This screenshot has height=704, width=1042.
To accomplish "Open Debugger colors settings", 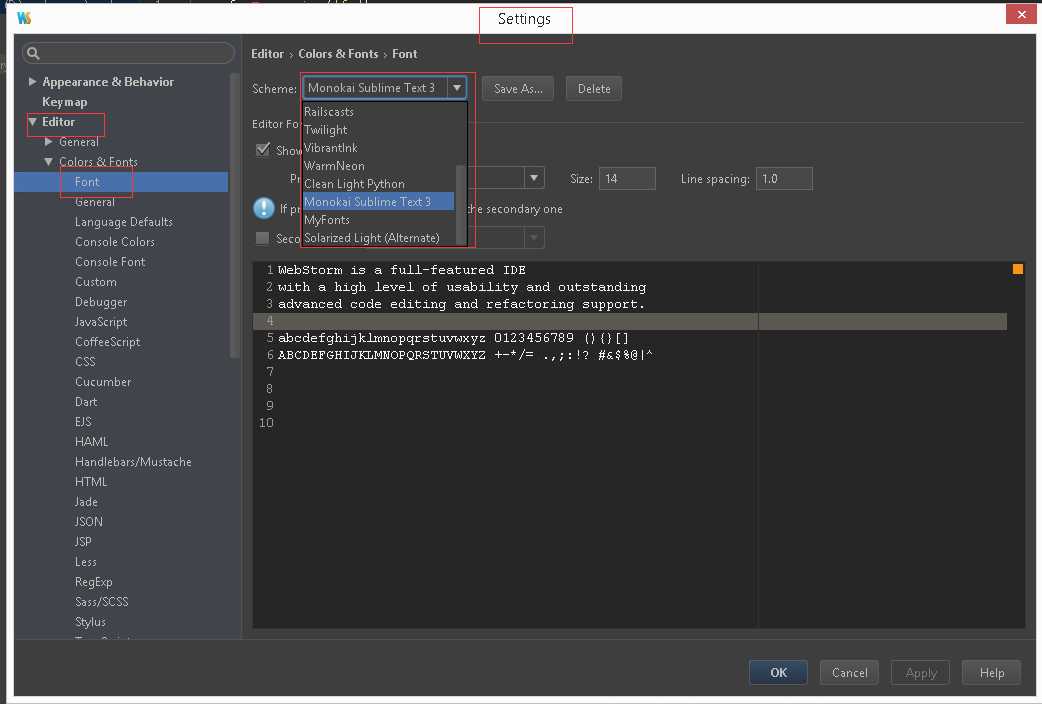I will [100, 301].
